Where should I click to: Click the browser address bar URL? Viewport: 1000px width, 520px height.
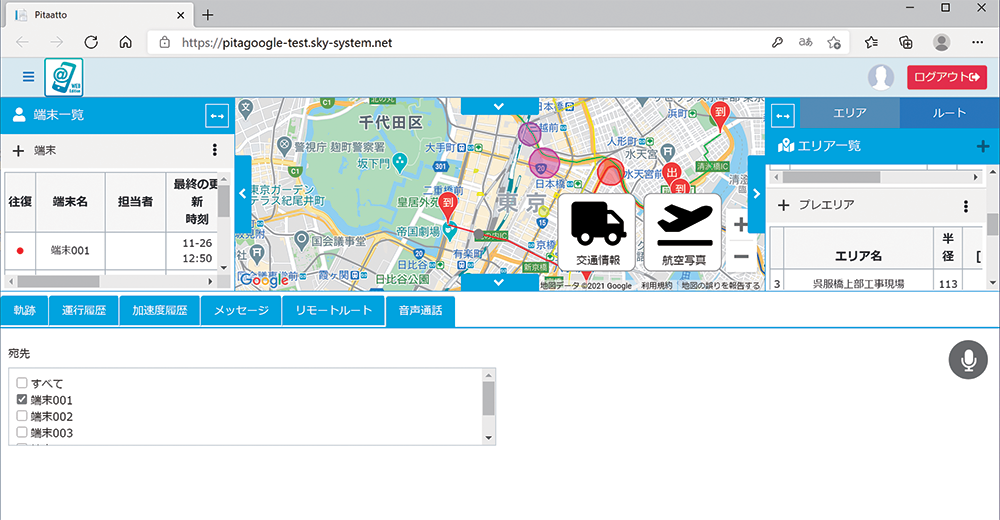point(285,43)
